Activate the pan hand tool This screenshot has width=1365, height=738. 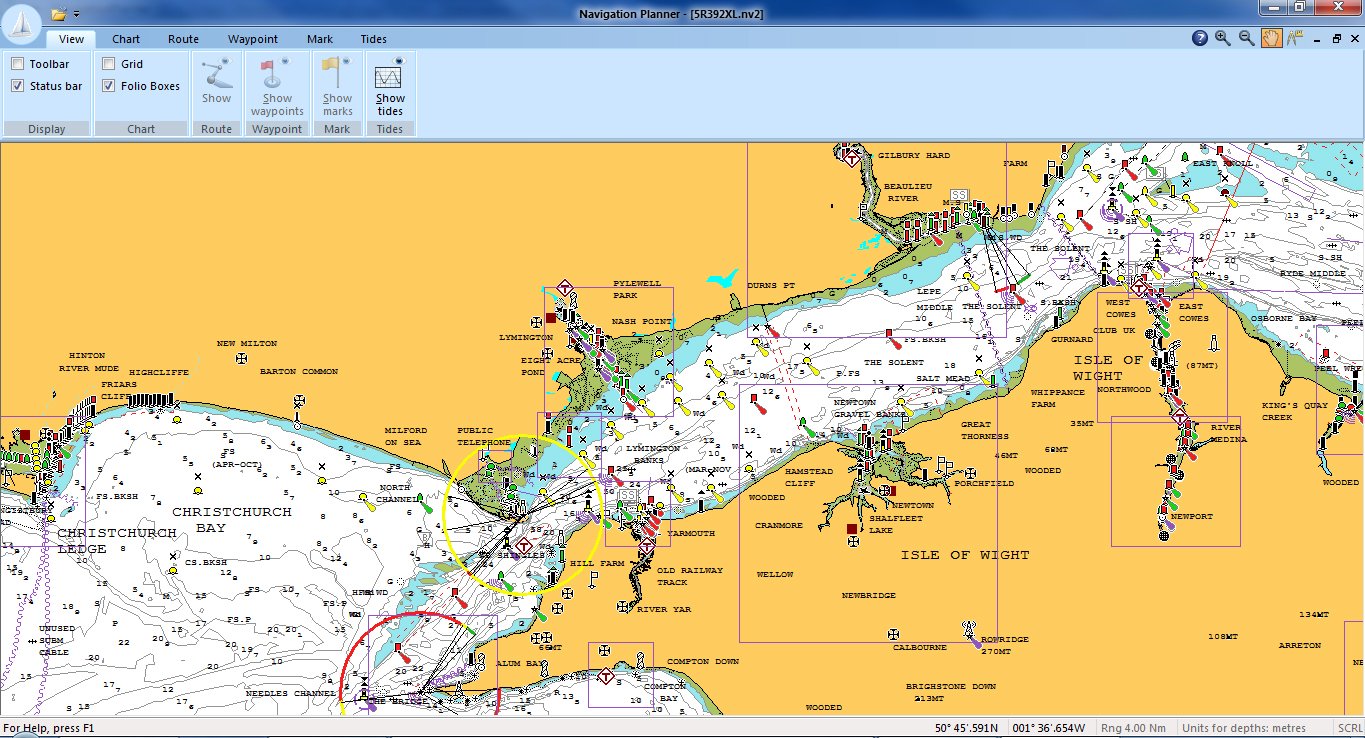[x=1270, y=37]
